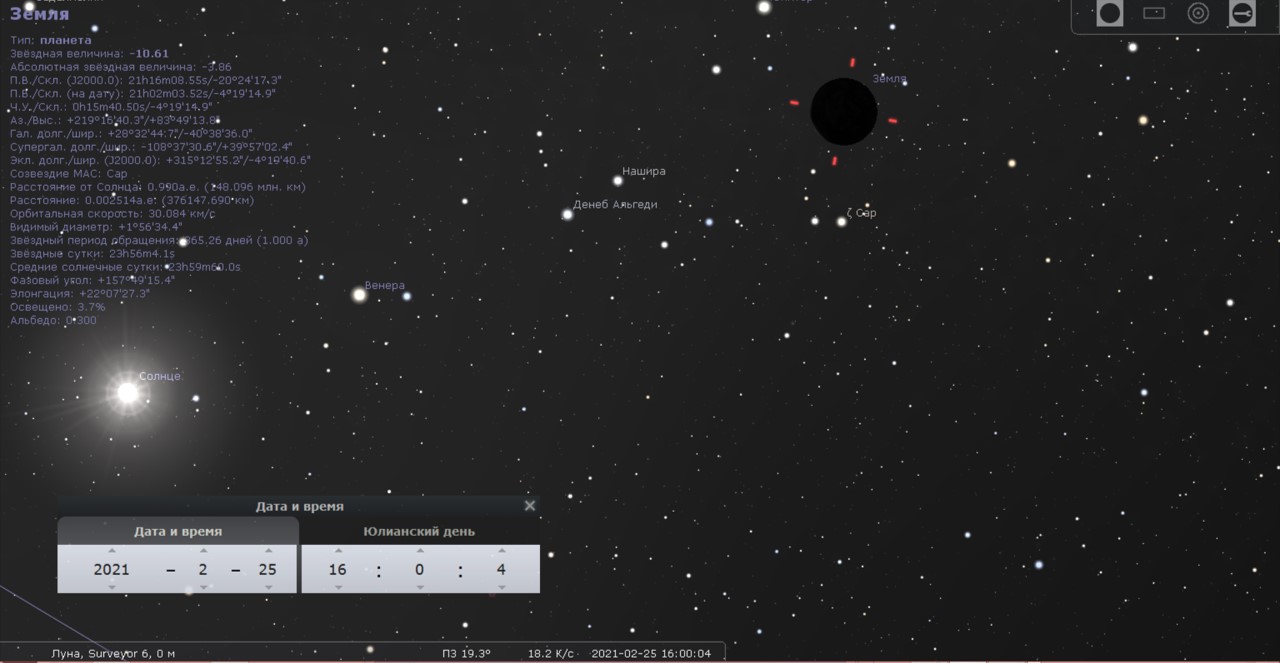1280x663 pixels.
Task: Click the status bar date 2021-02-25 16:00:04
Action: (x=651, y=654)
